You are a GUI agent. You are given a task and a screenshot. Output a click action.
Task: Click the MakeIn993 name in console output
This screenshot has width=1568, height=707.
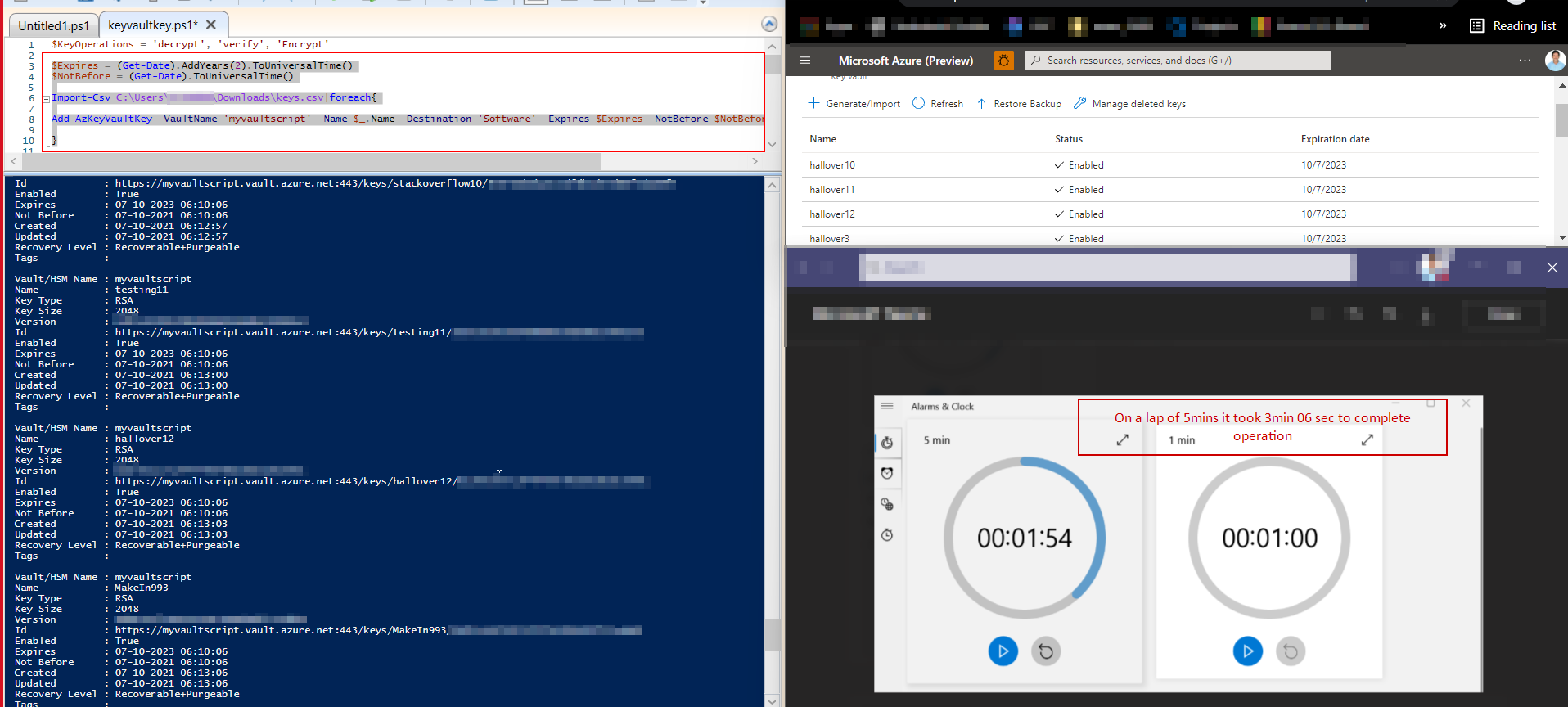tap(142, 588)
